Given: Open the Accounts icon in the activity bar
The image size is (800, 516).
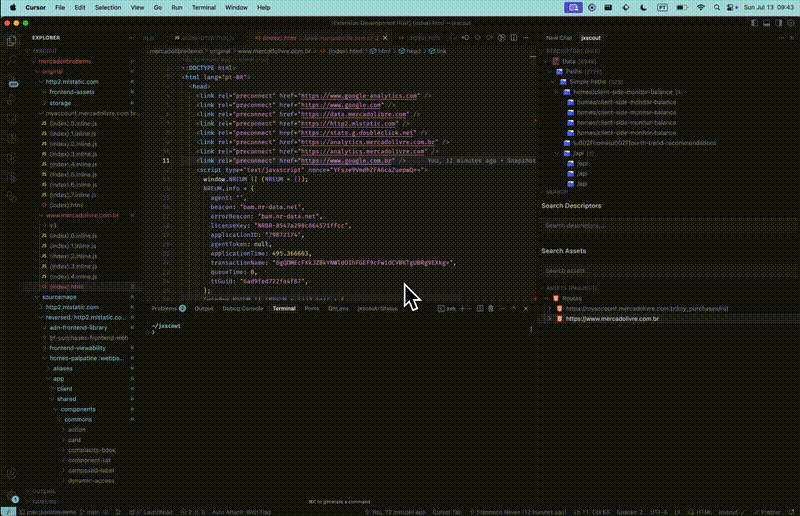Looking at the screenshot, I should pos(11,474).
